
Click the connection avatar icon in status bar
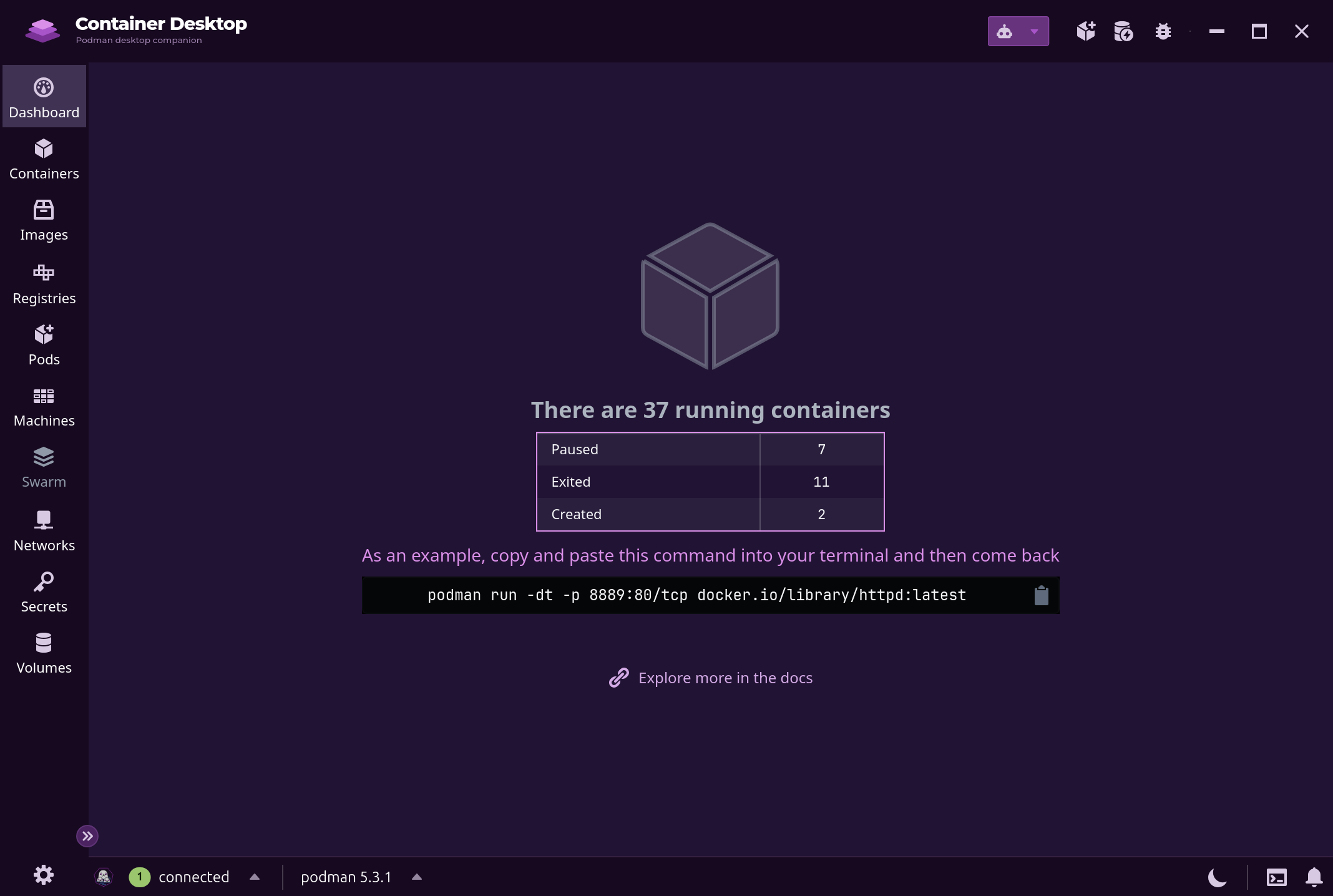[104, 877]
